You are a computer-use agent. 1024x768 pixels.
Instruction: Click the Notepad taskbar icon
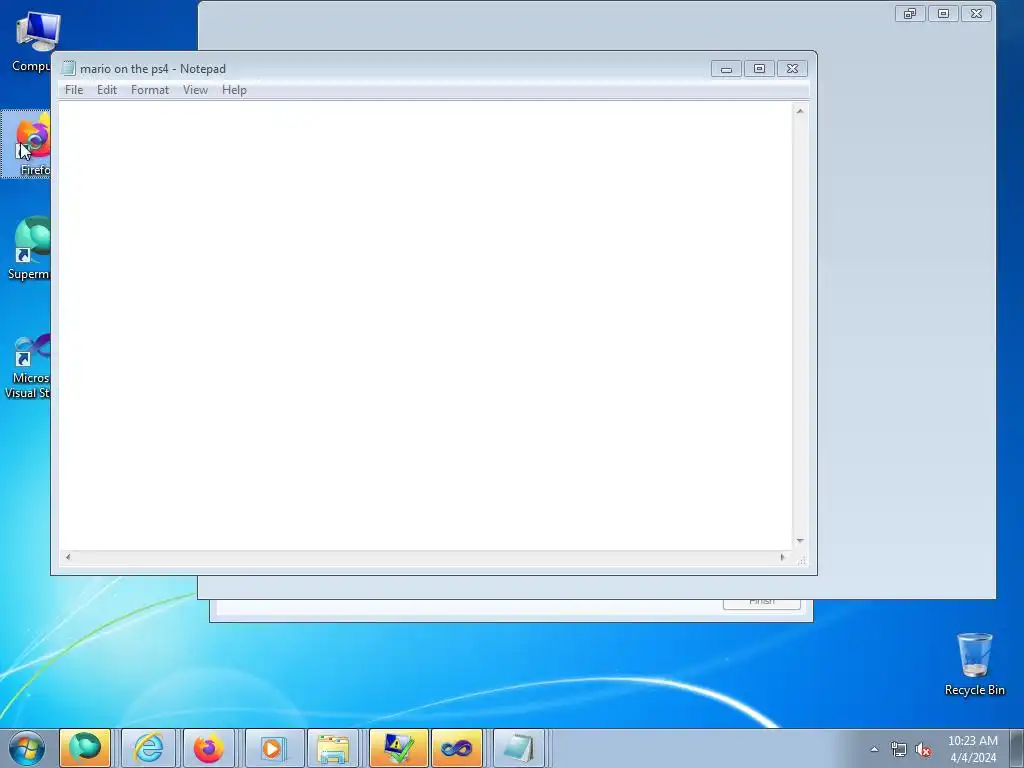click(519, 748)
